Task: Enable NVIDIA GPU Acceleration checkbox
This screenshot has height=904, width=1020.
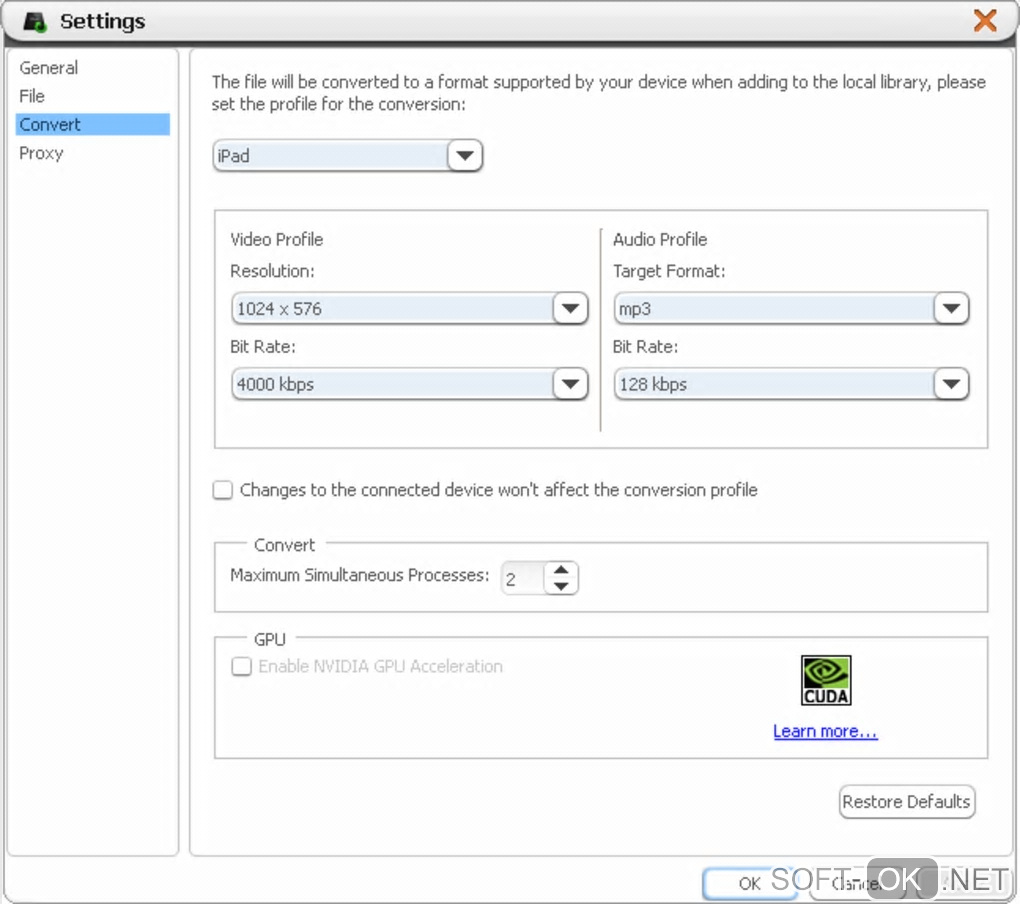Action: tap(241, 667)
